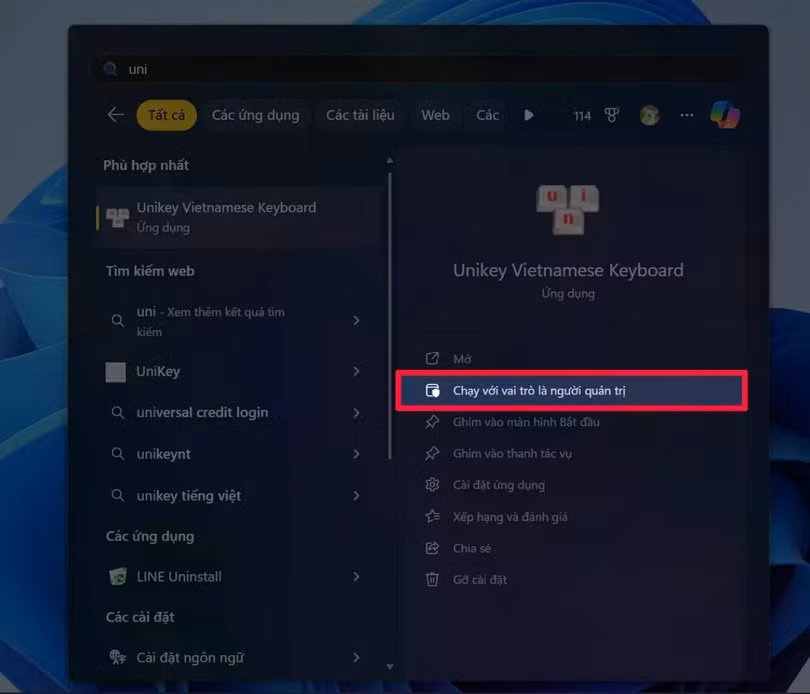
Task: Click the pin to taskbar icon
Action: click(432, 453)
